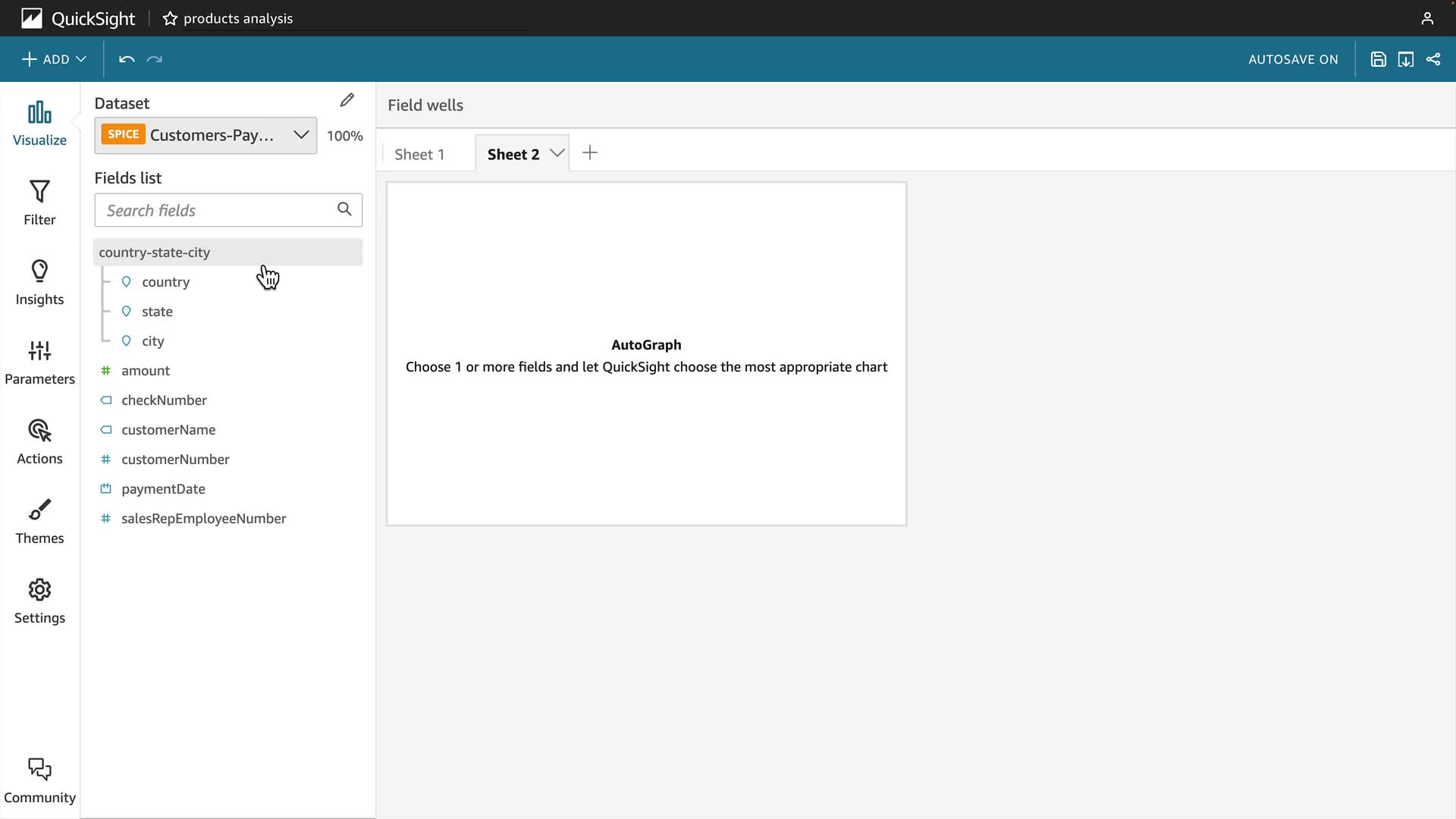Click the pencil edit dataset icon

click(347, 100)
